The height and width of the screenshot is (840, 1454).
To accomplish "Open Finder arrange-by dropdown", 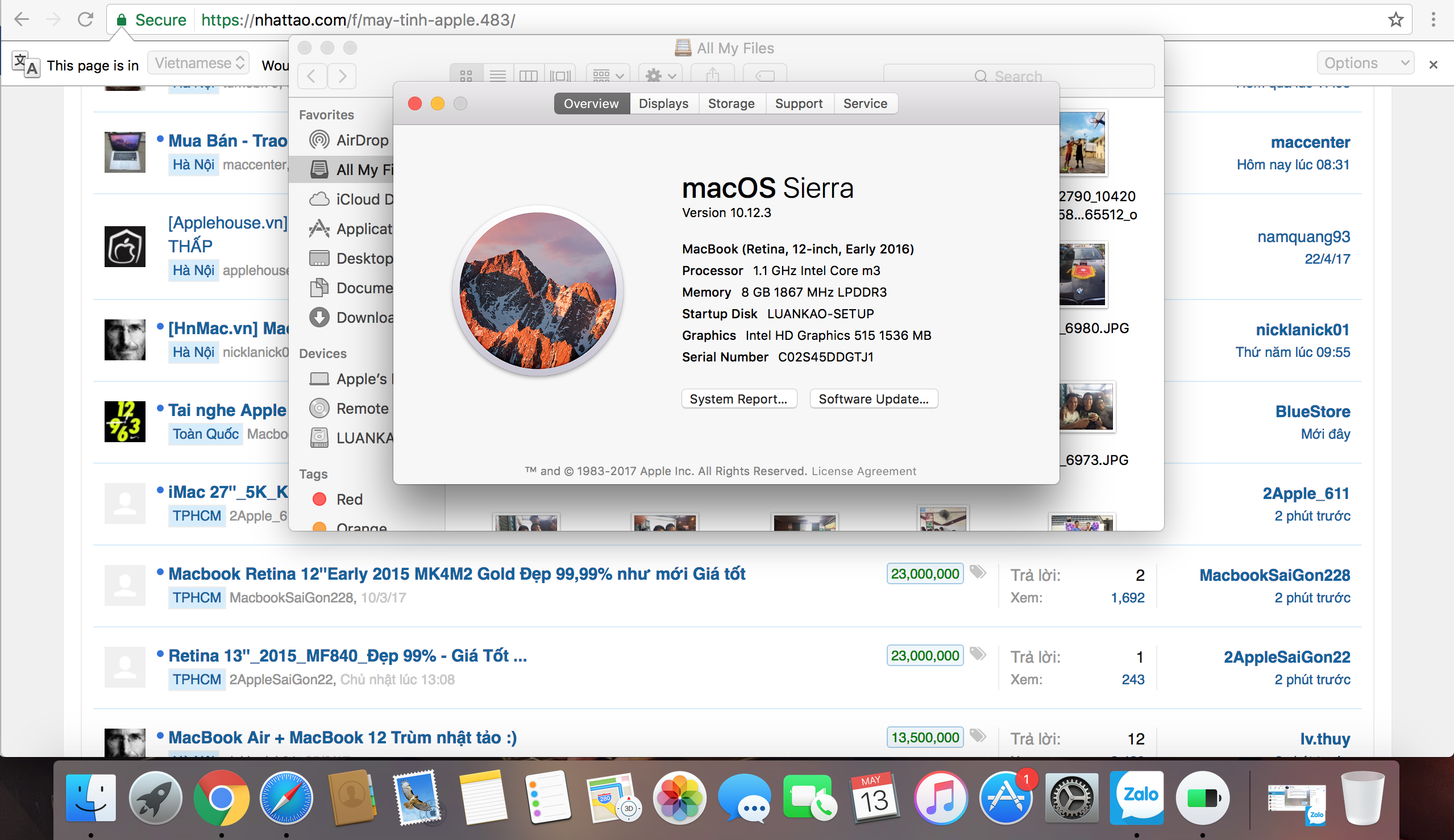I will click(x=608, y=76).
